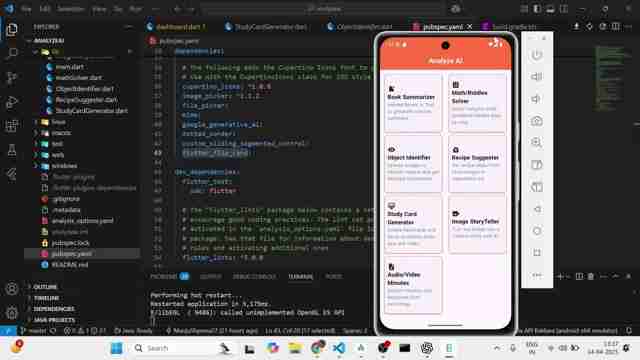Open Study Card Generator card
The image size is (640, 360).
click(x=413, y=224)
